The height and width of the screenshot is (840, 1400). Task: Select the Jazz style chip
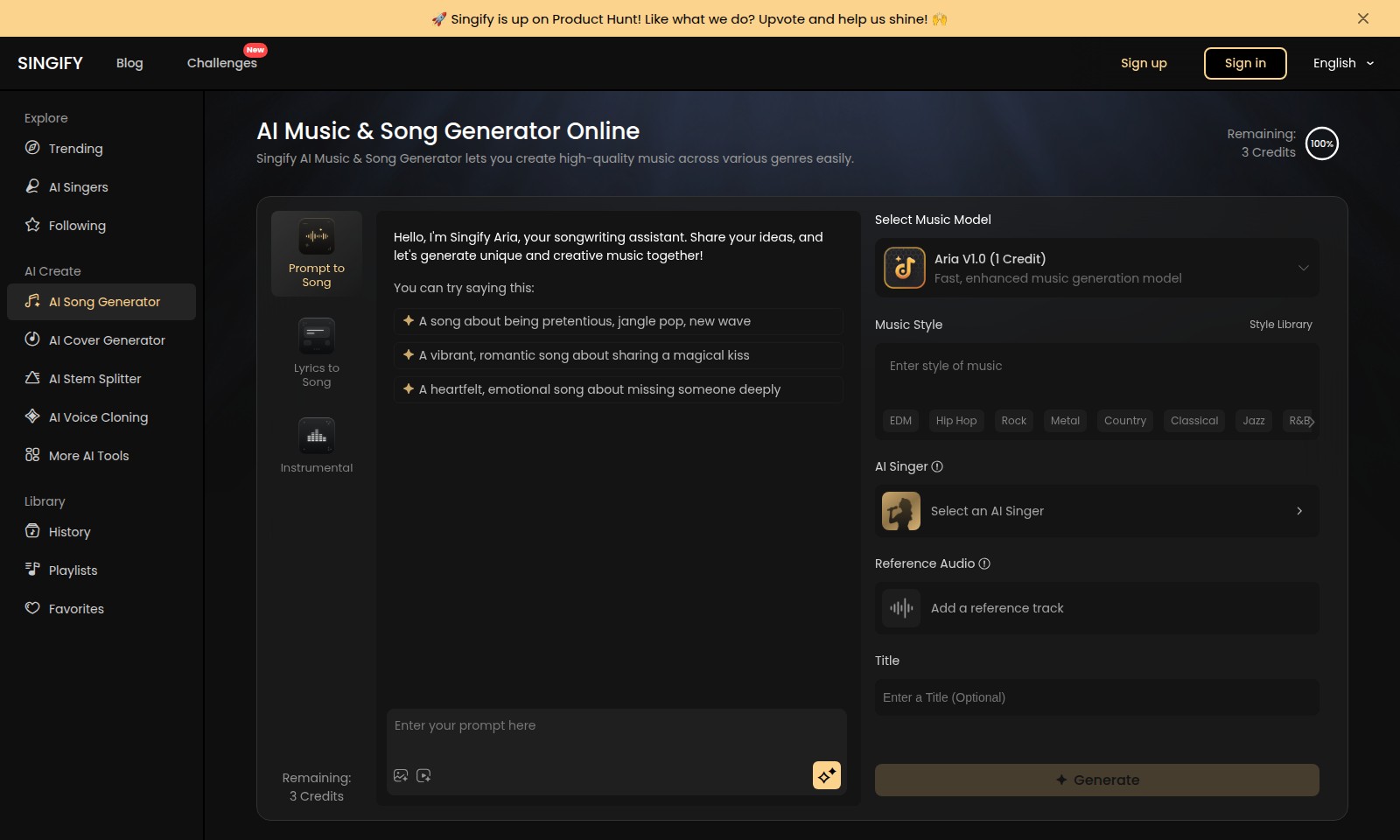click(x=1254, y=421)
